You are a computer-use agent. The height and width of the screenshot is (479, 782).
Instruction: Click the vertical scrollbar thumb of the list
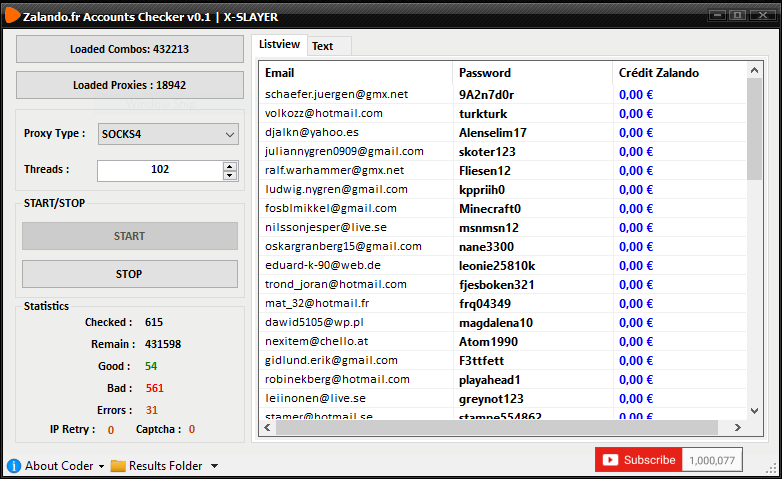[x=755, y=129]
